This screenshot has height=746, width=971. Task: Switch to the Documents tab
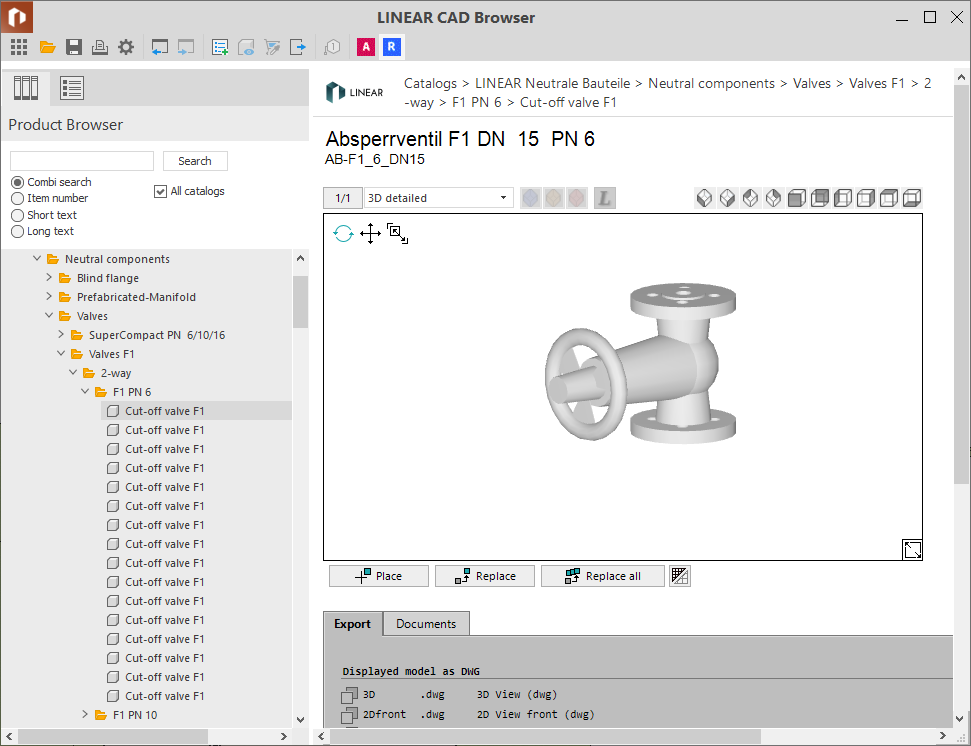tap(426, 624)
